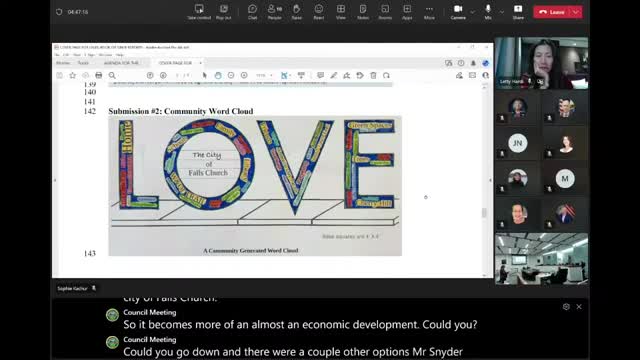Screen dimensions: 640x360
Task: Open the Acrobat account avatar
Action: (485, 63)
